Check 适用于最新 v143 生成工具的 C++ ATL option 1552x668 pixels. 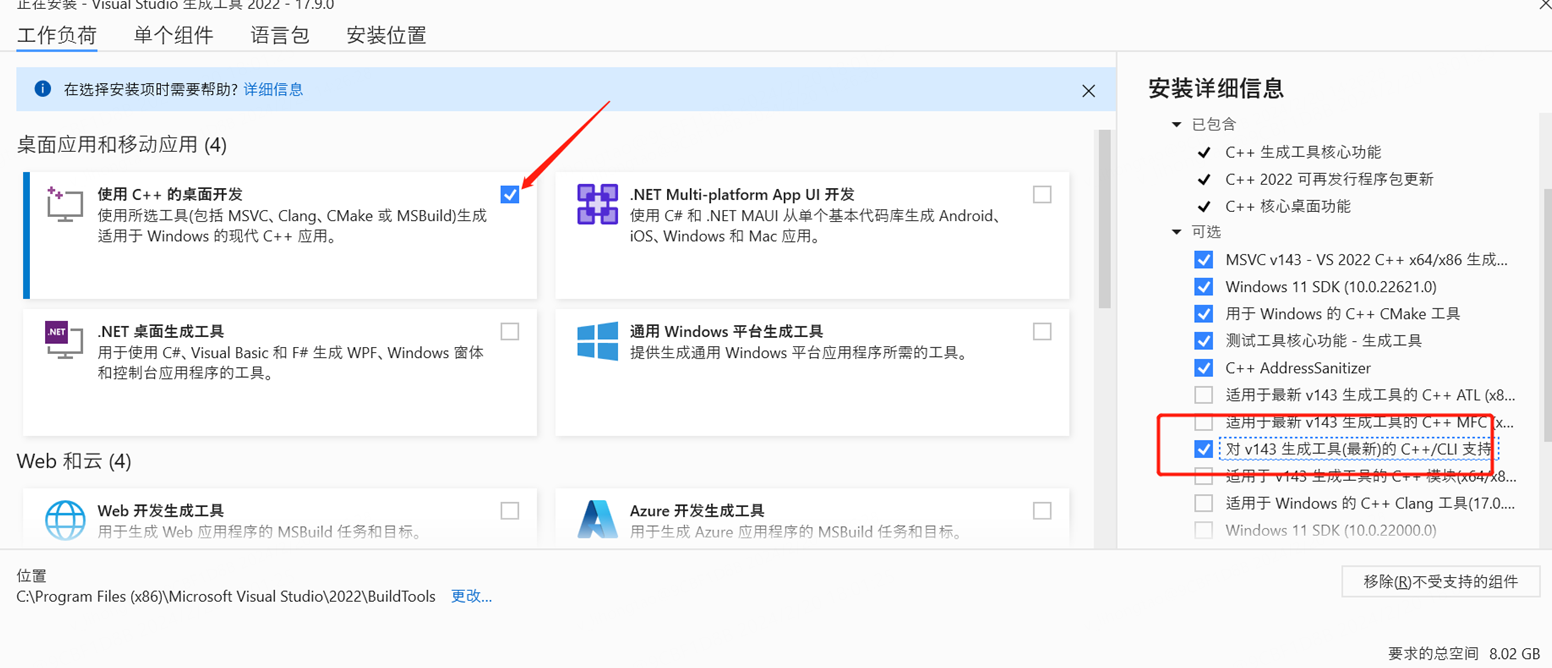tap(1204, 395)
